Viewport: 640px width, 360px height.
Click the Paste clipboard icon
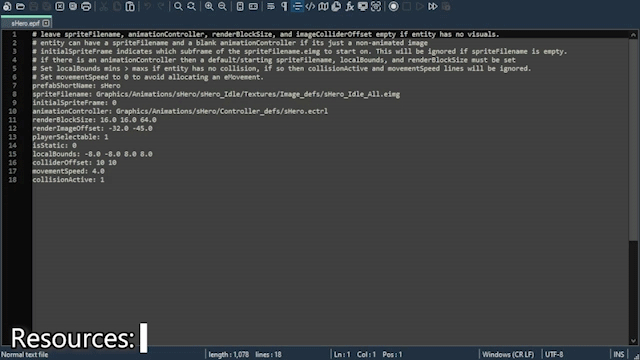130,6
